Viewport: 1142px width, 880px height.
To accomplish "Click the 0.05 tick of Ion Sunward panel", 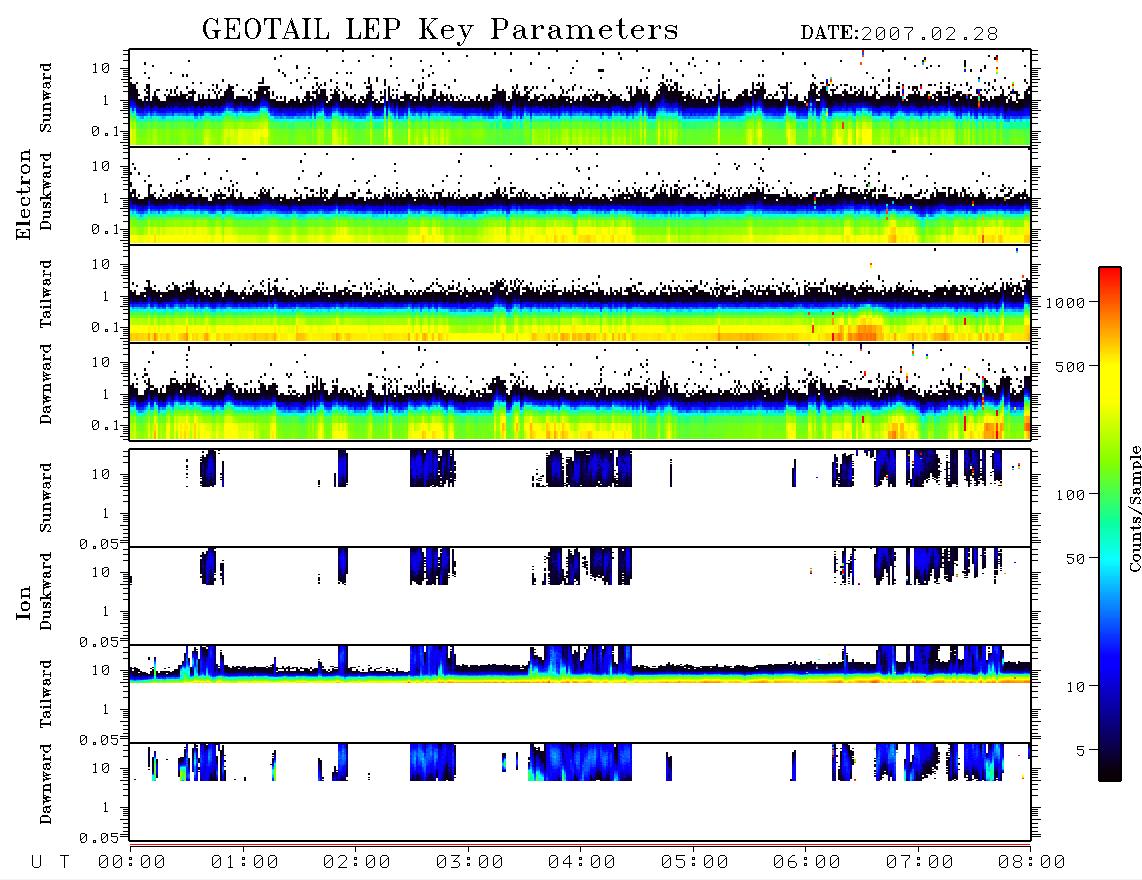I will point(98,543).
